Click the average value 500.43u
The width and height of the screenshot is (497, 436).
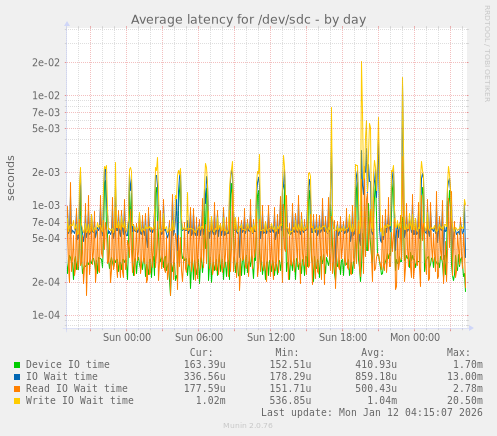pos(376,388)
